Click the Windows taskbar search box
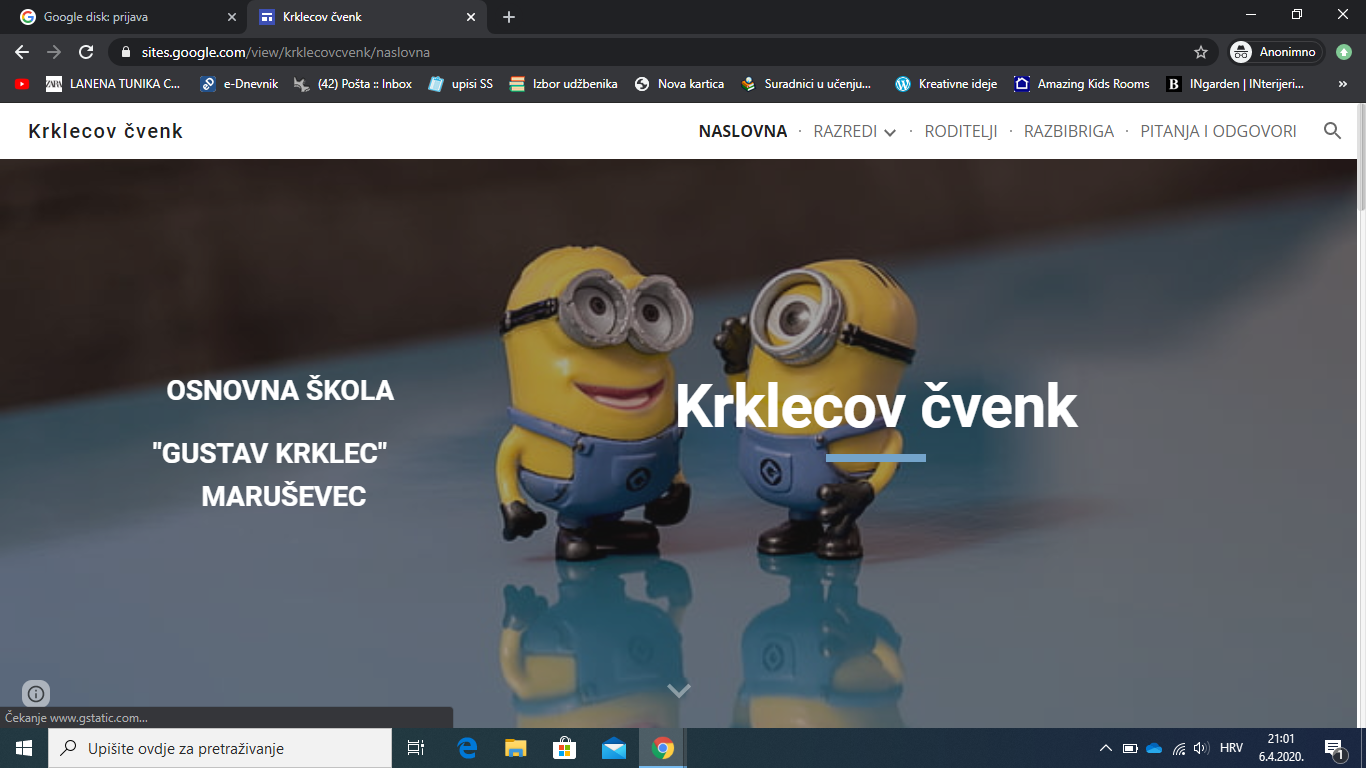 (x=220, y=748)
